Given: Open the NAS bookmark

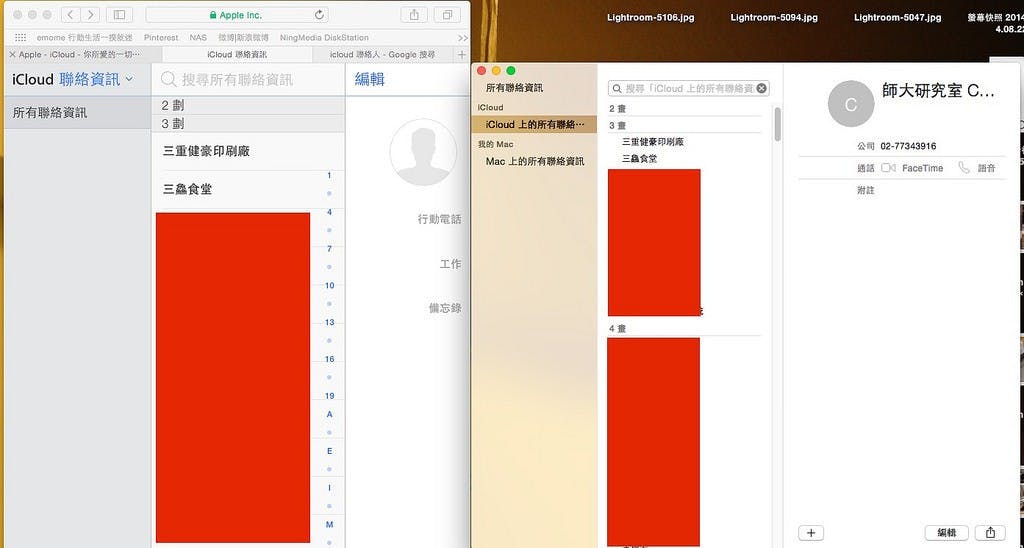Looking at the screenshot, I should pyautogui.click(x=198, y=38).
